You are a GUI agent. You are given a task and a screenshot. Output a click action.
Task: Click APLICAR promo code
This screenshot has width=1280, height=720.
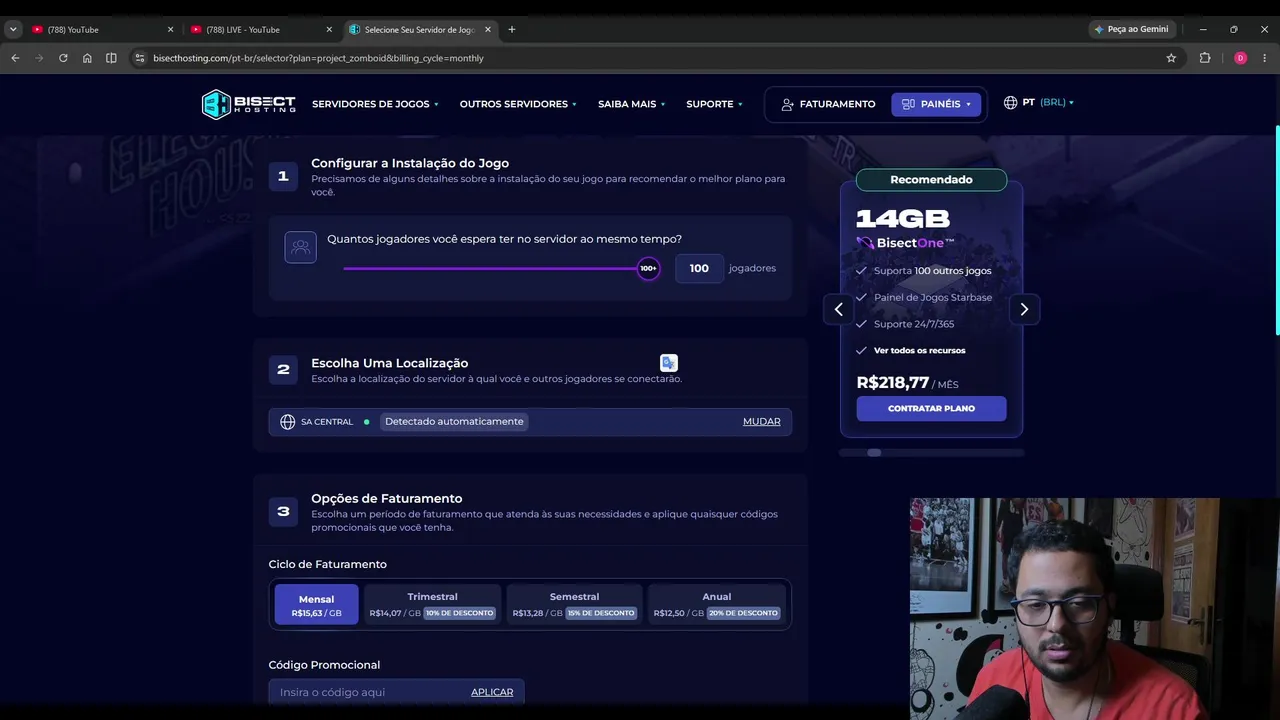click(x=492, y=692)
